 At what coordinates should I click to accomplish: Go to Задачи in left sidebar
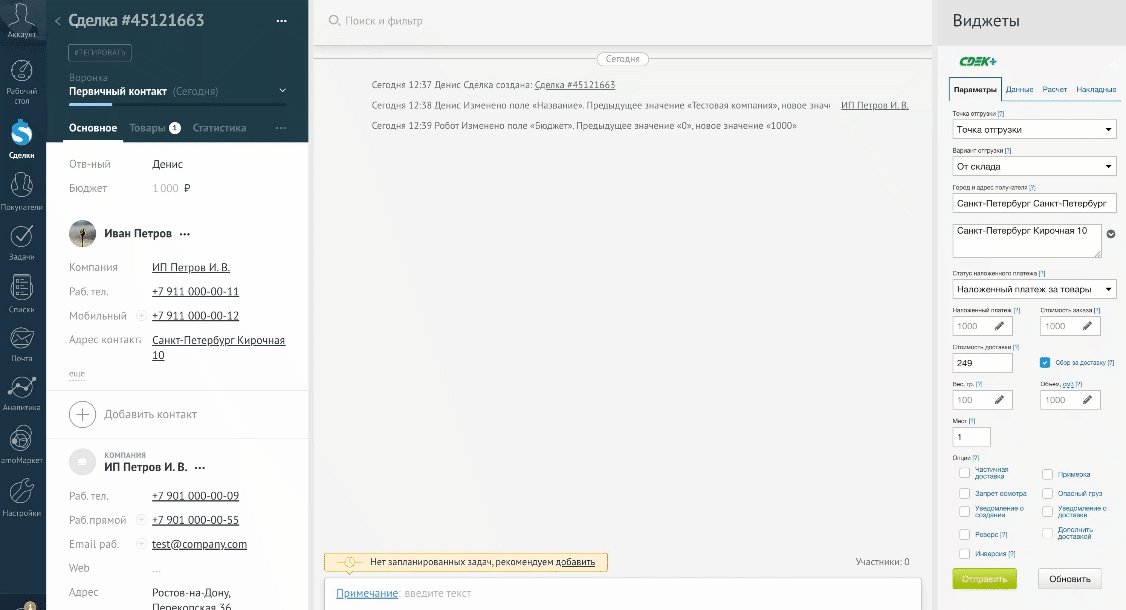(x=21, y=239)
